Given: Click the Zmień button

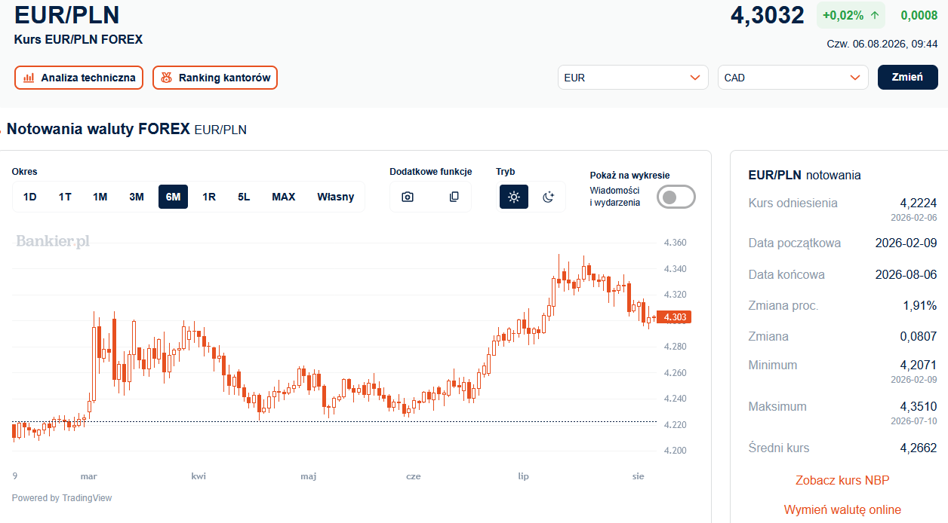Looking at the screenshot, I should (x=907, y=78).
